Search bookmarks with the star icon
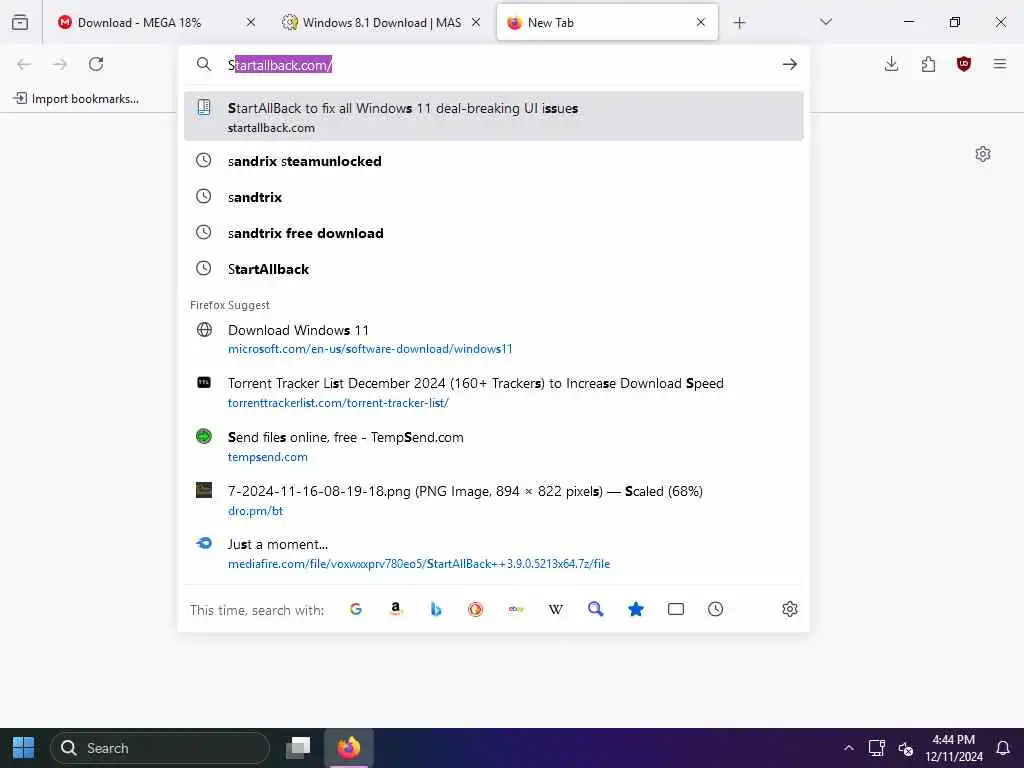 pos(635,609)
